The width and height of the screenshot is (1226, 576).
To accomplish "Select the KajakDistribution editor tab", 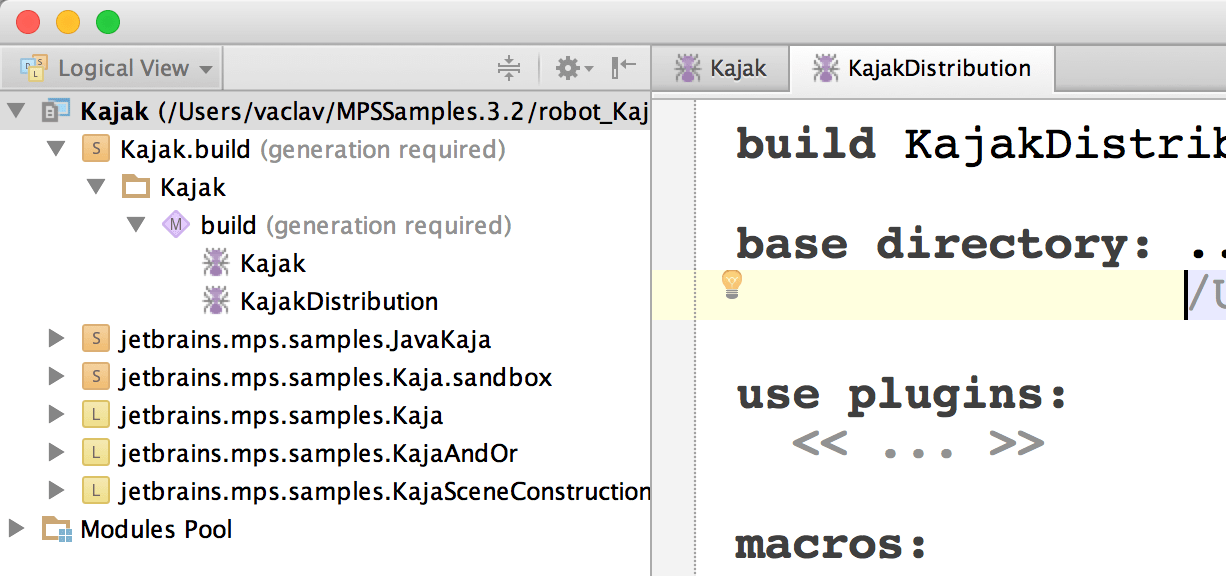I will [x=922, y=68].
